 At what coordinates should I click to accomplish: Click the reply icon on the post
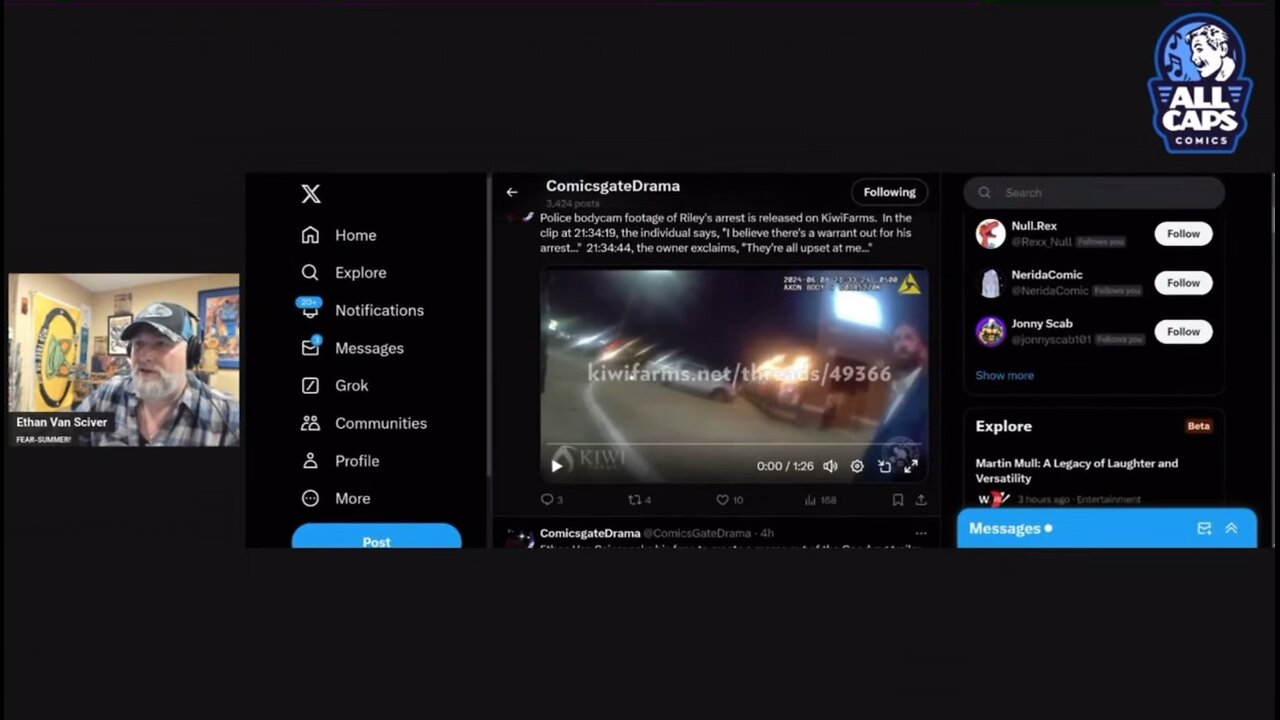546,499
